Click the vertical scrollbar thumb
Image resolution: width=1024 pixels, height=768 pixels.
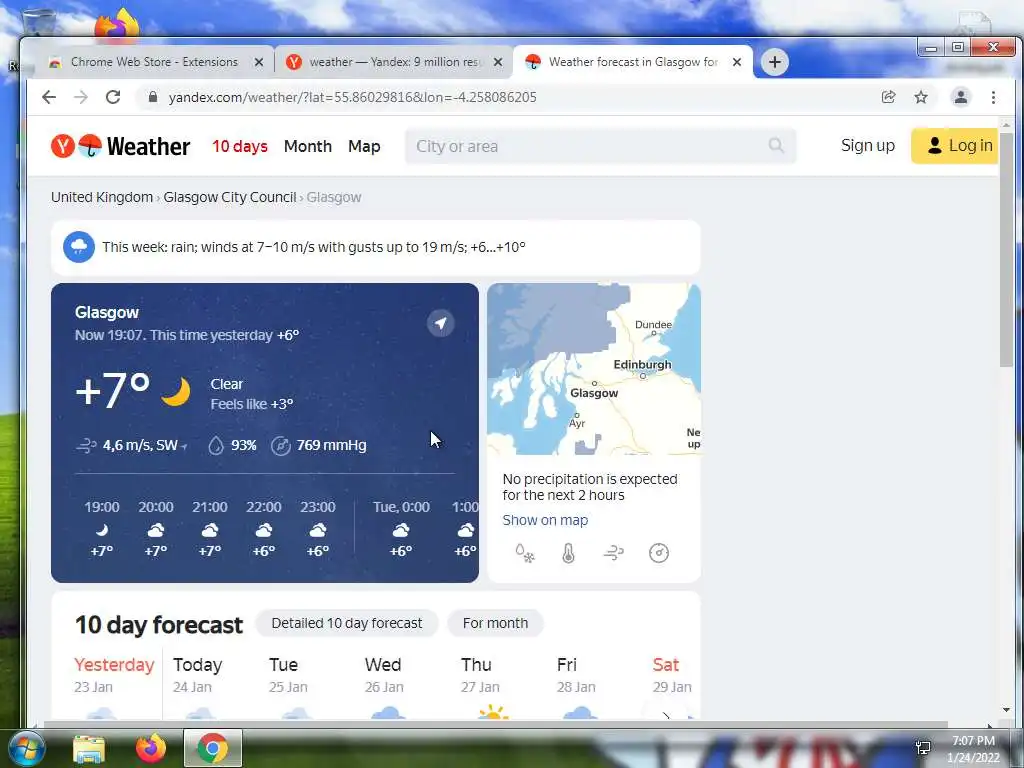point(1006,248)
